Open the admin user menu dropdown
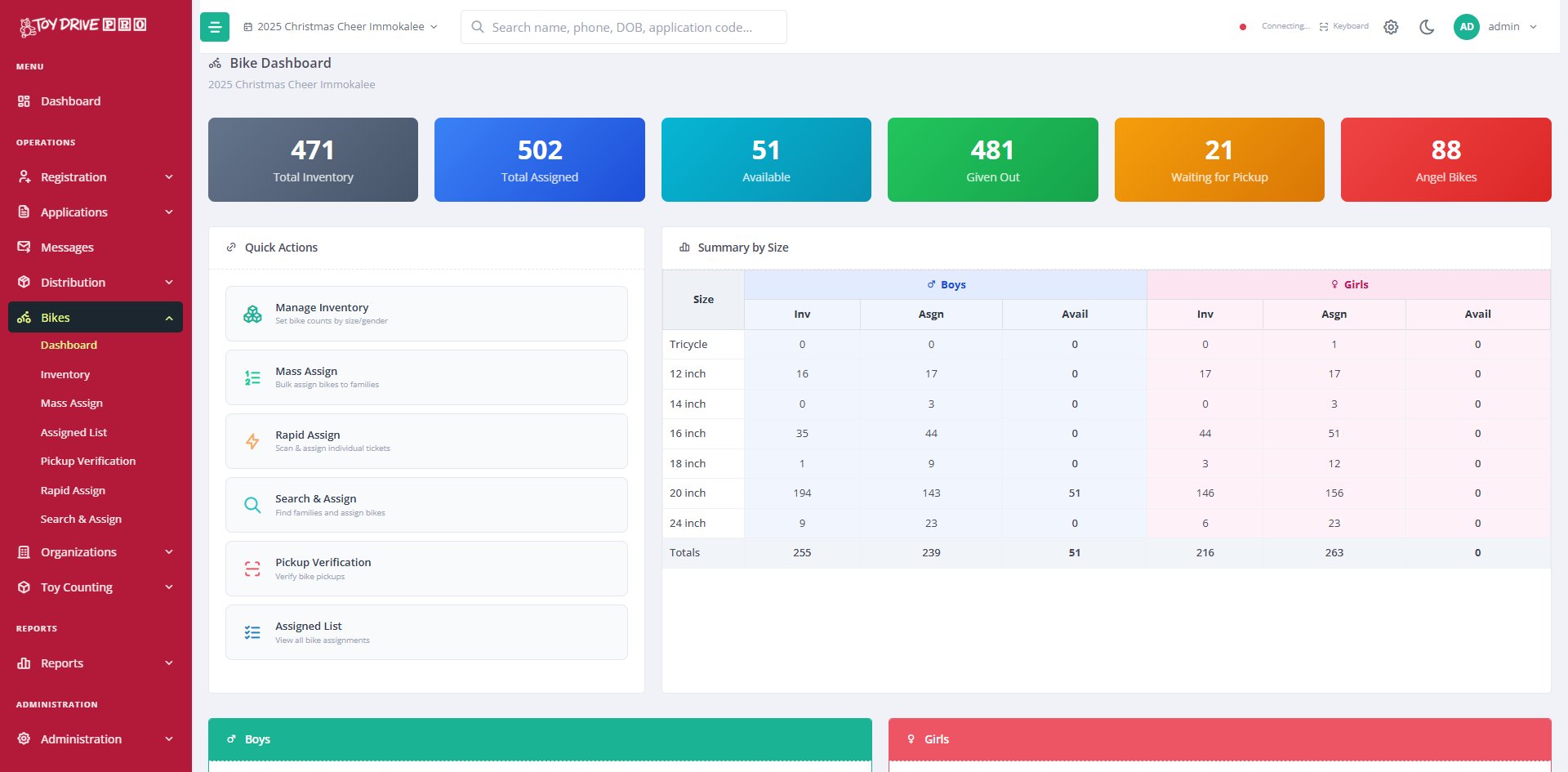This screenshot has width=1568, height=772. coord(1512,27)
